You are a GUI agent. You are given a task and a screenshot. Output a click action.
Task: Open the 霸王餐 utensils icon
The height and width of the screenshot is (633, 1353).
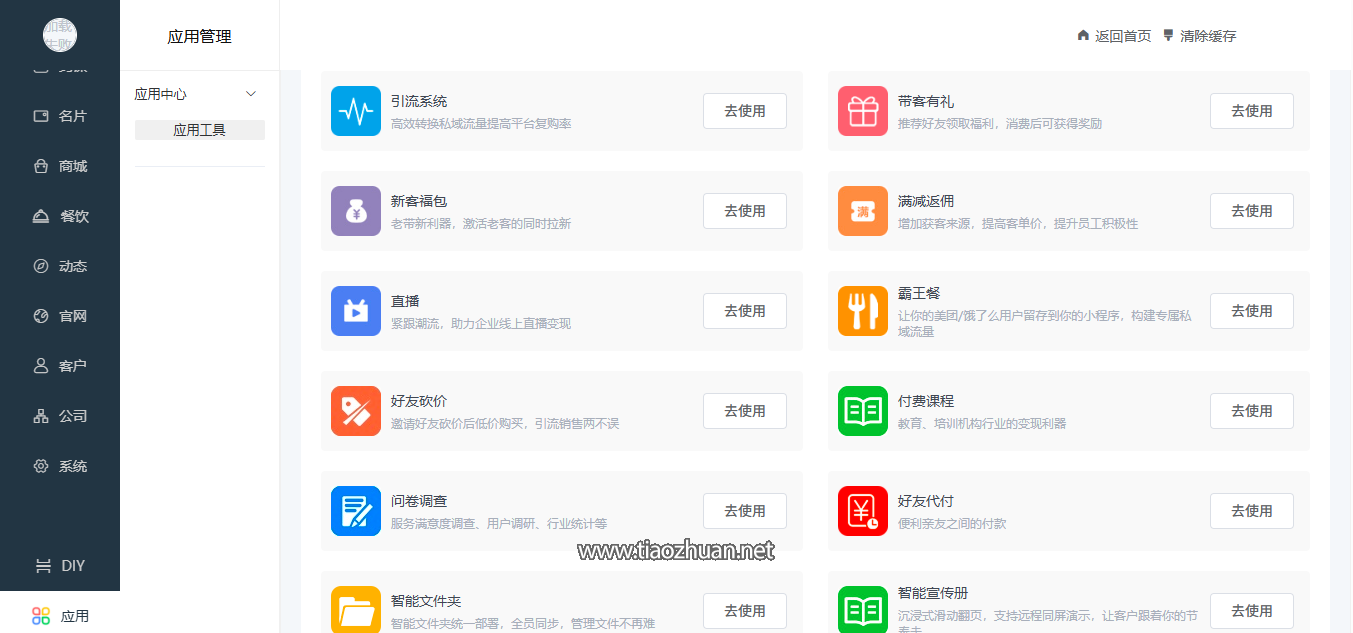pyautogui.click(x=862, y=310)
